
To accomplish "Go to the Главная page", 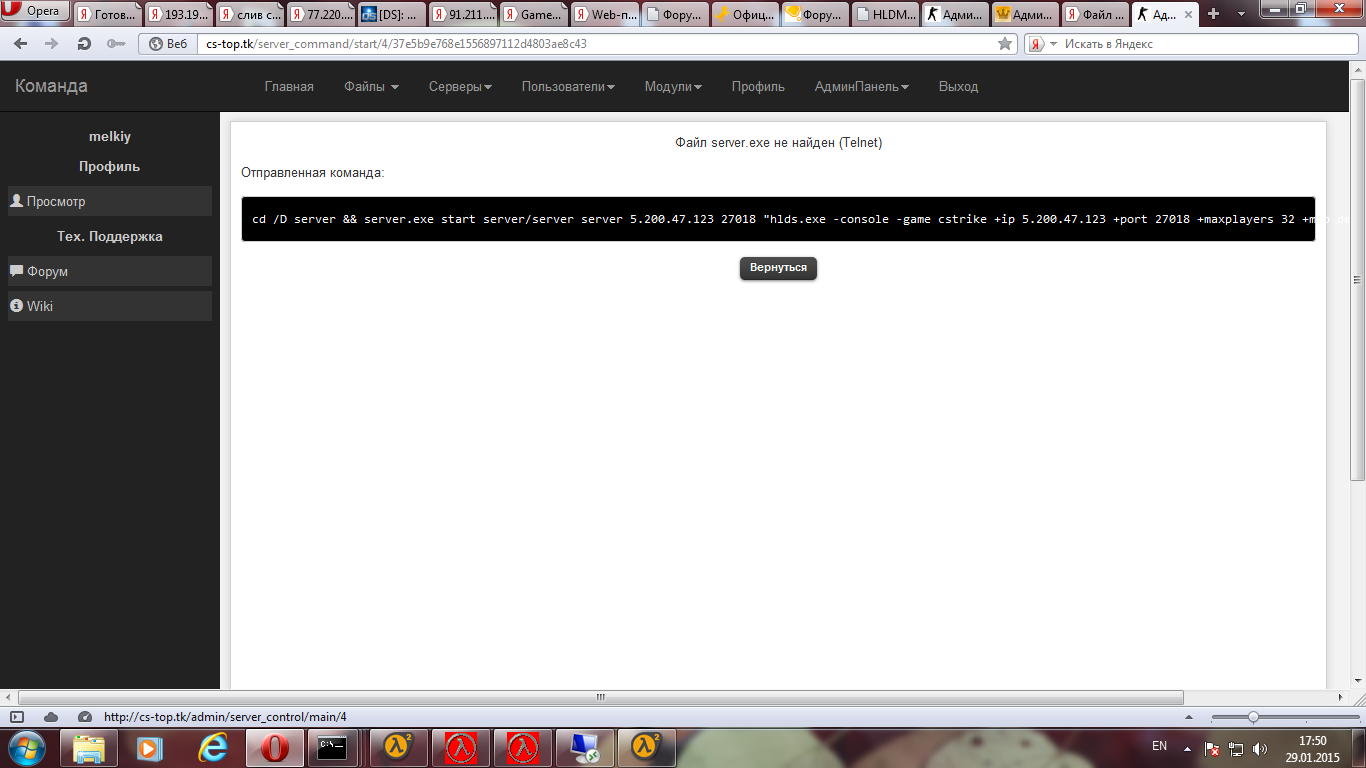I will (289, 87).
